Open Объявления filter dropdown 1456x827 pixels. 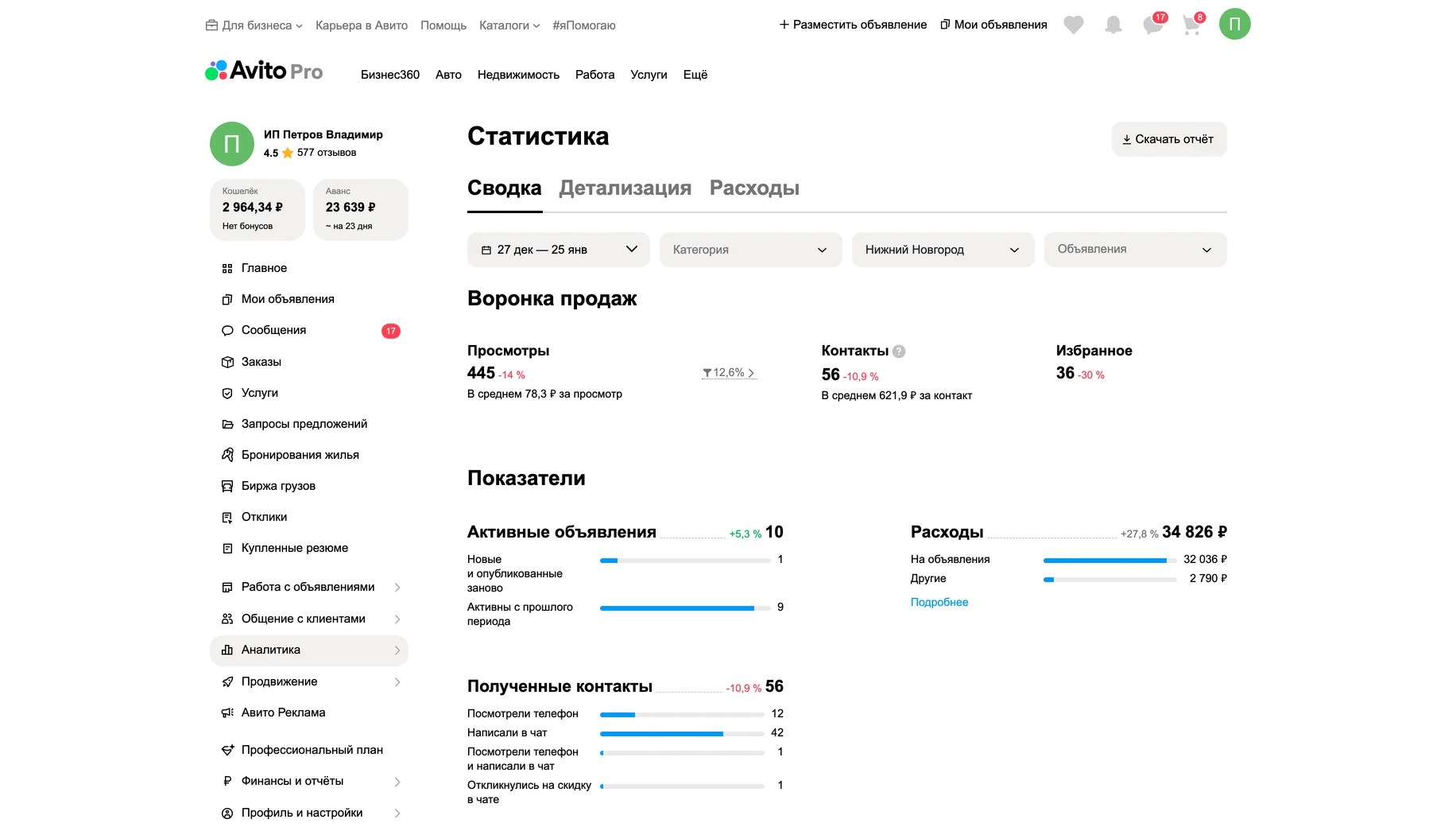[x=1136, y=250]
